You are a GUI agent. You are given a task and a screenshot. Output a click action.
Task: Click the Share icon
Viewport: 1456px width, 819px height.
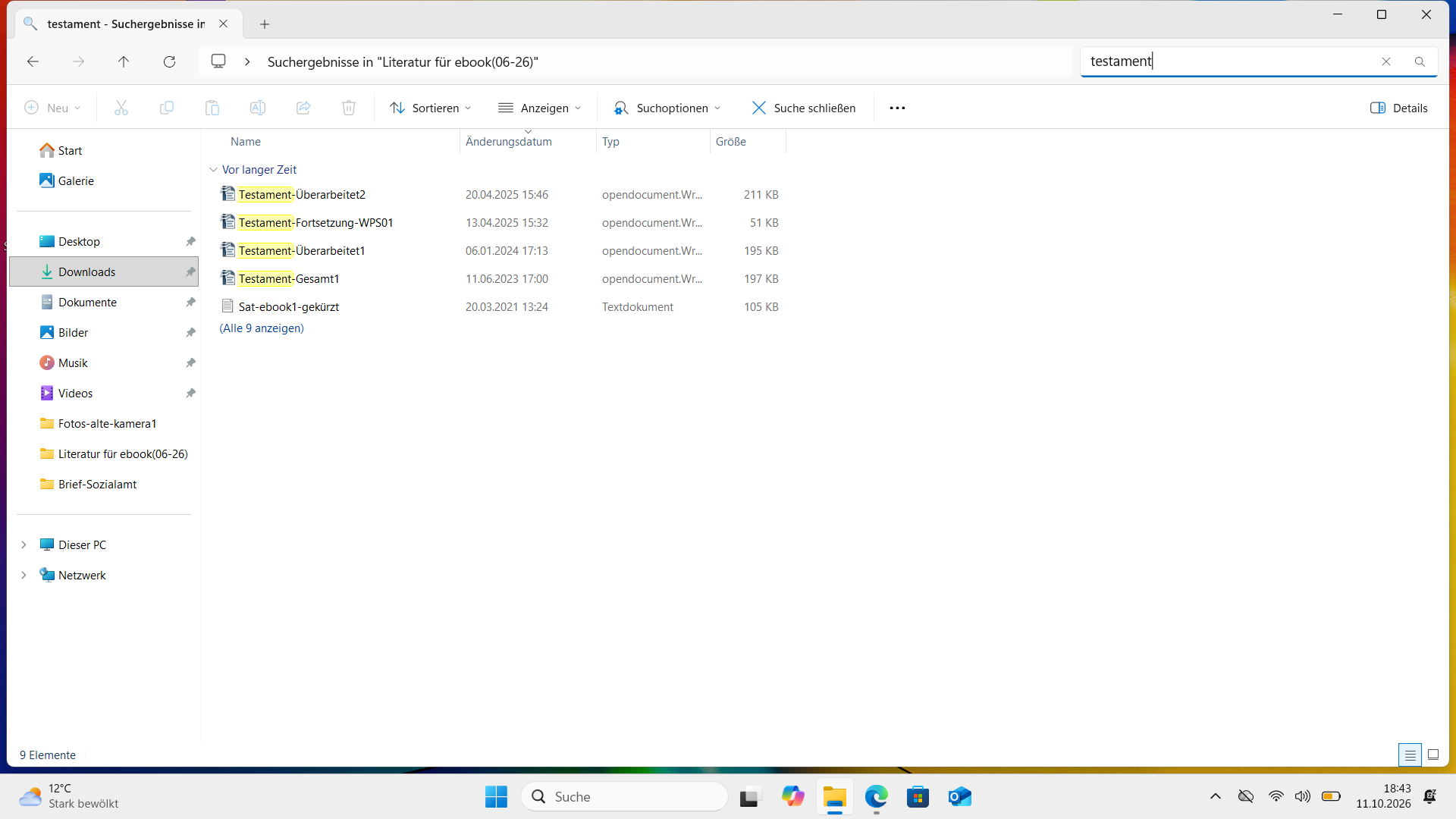303,108
